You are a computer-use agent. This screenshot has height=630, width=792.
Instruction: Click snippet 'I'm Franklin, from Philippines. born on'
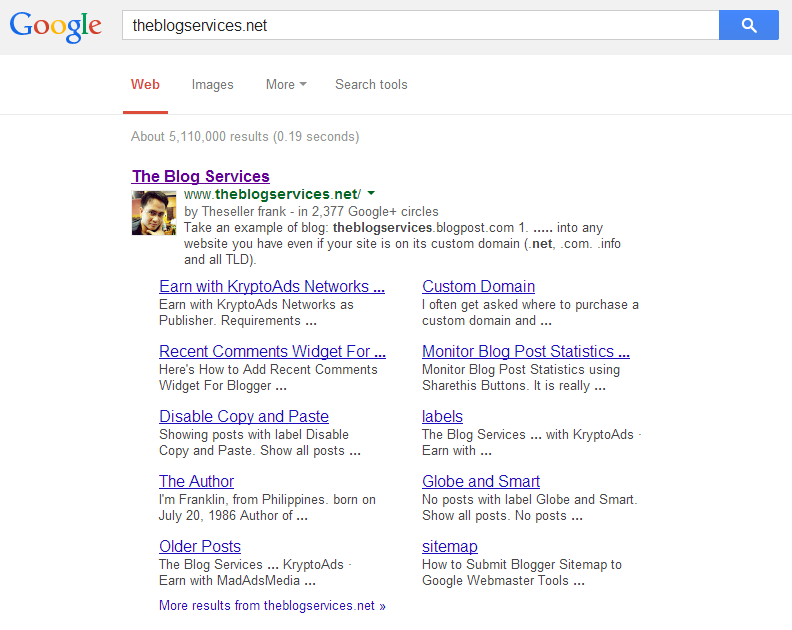click(x=267, y=500)
